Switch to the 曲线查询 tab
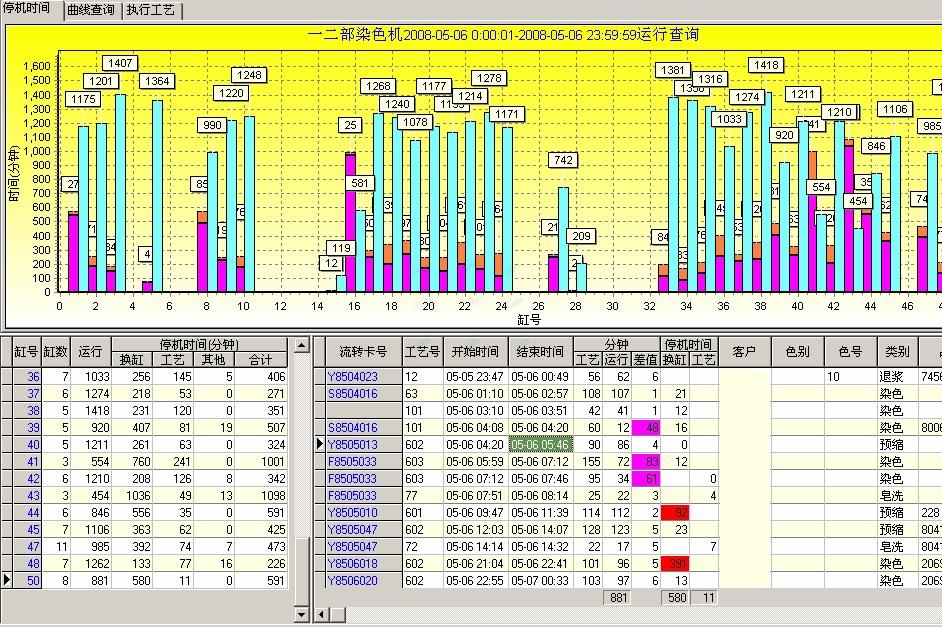942x627 pixels. coord(91,10)
